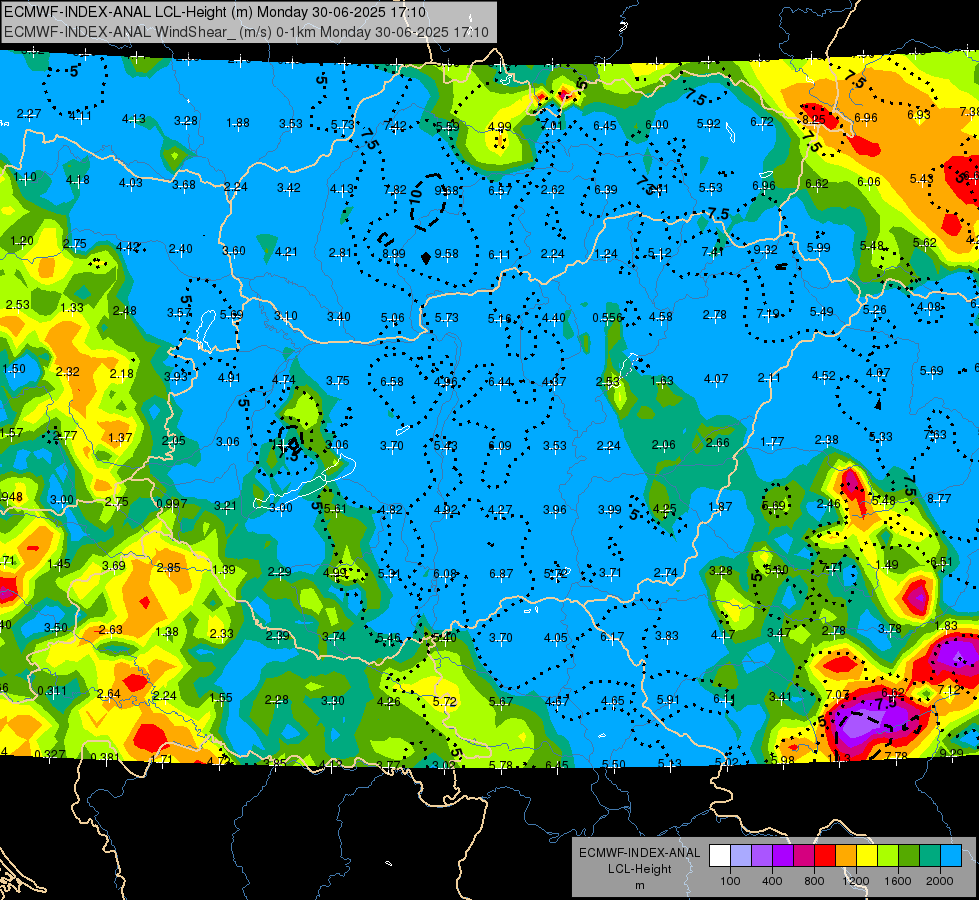This screenshot has width=979, height=900.
Task: Click the WindShear 0-1km title line
Action: coord(246,32)
